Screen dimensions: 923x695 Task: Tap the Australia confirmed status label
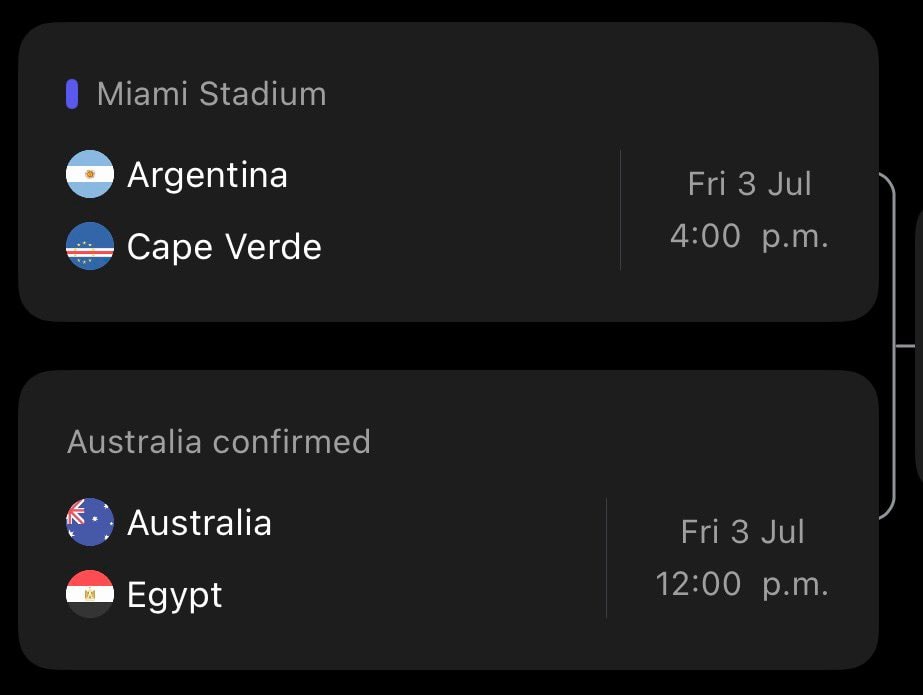pyautogui.click(x=219, y=442)
